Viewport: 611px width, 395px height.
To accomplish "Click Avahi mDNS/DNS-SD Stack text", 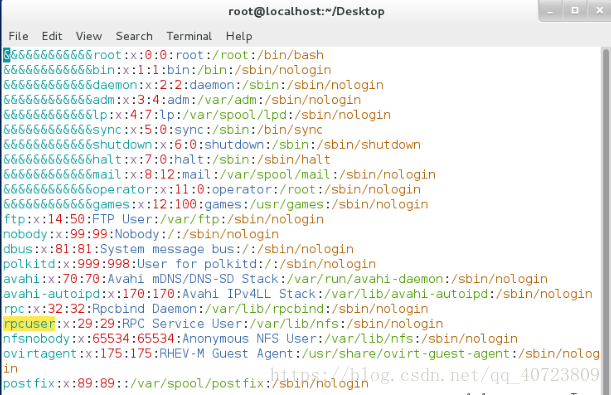I will pyautogui.click(x=193, y=279).
